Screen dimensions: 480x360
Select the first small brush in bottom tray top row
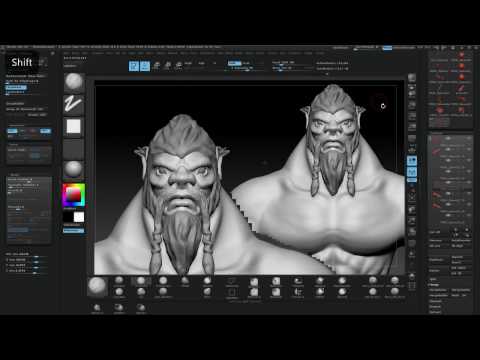click(119, 281)
